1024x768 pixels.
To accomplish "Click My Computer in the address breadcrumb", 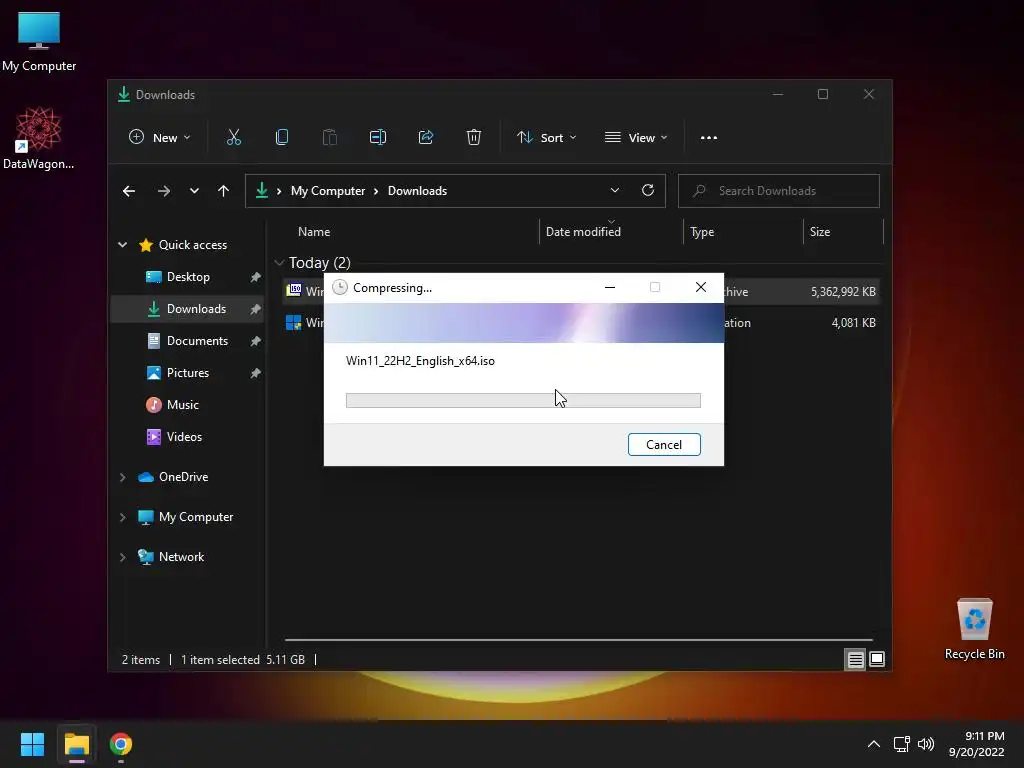I will point(328,191).
